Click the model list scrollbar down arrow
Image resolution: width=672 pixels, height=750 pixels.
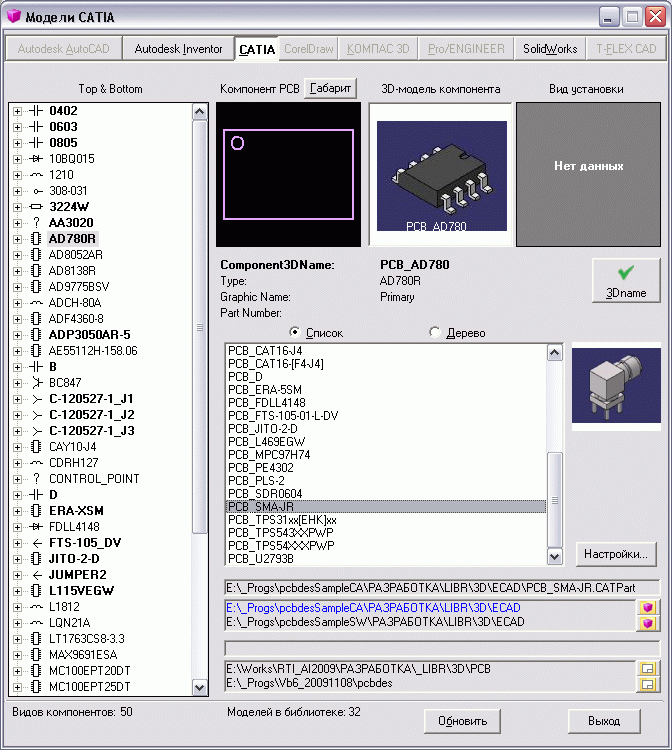point(555,556)
